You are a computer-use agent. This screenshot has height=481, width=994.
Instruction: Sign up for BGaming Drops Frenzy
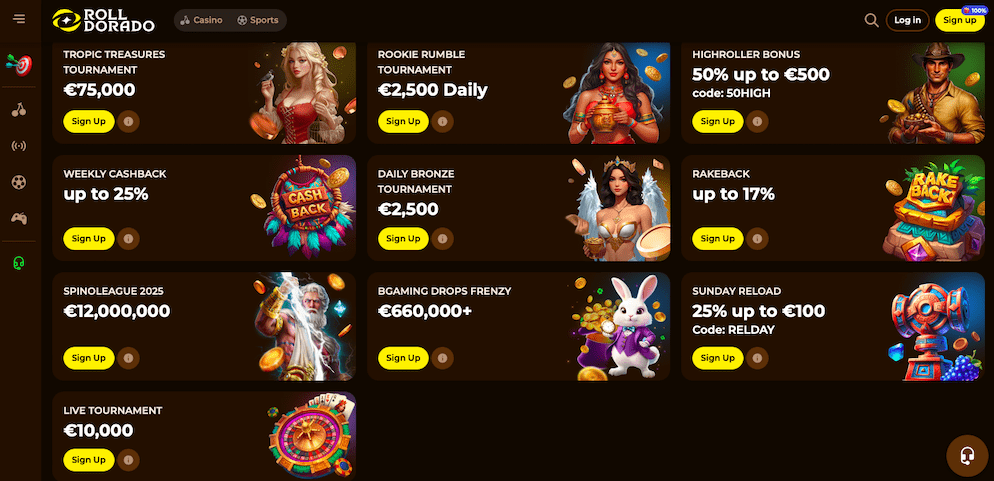click(x=403, y=358)
